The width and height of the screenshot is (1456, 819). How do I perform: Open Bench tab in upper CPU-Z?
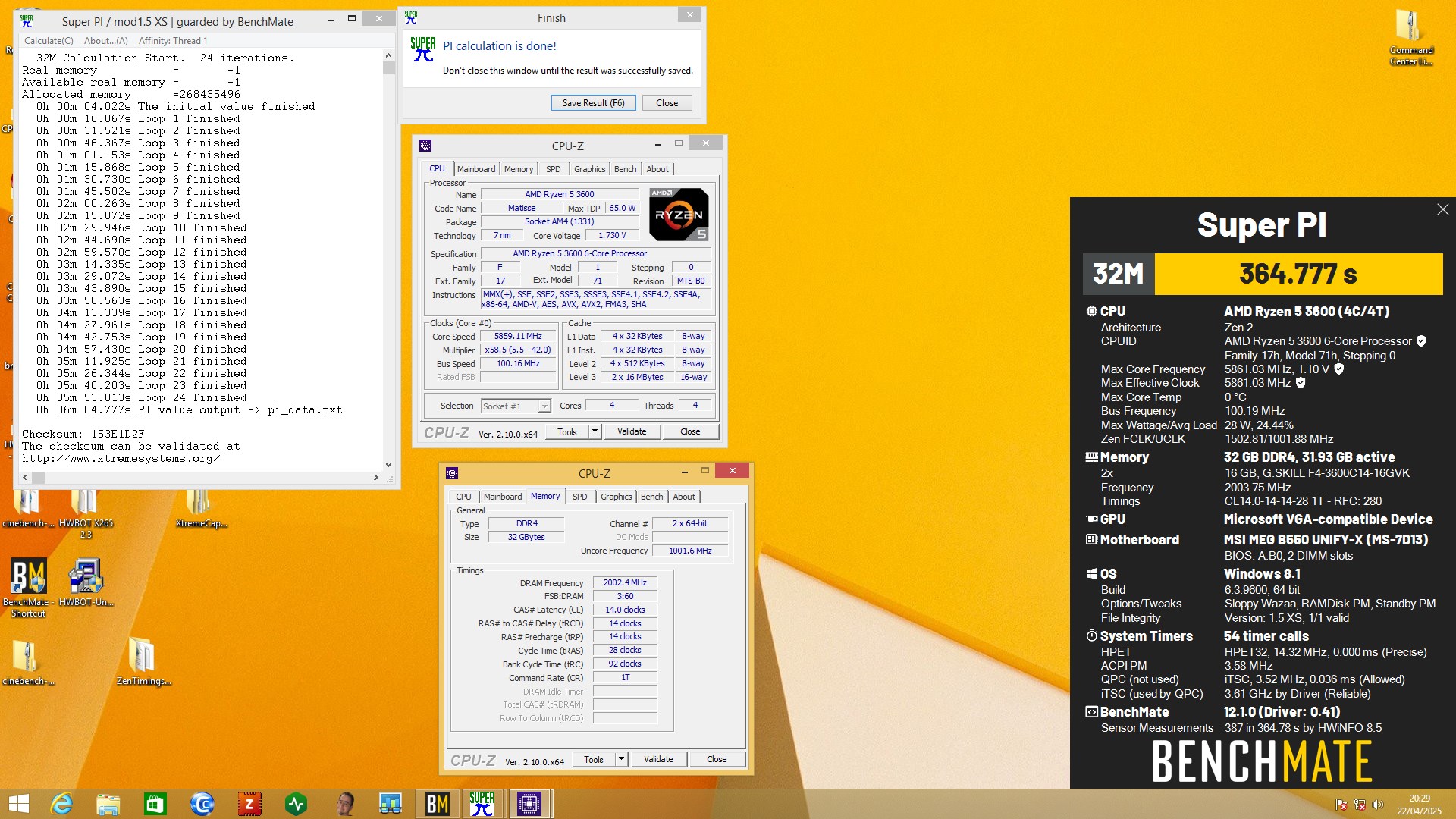[x=626, y=169]
